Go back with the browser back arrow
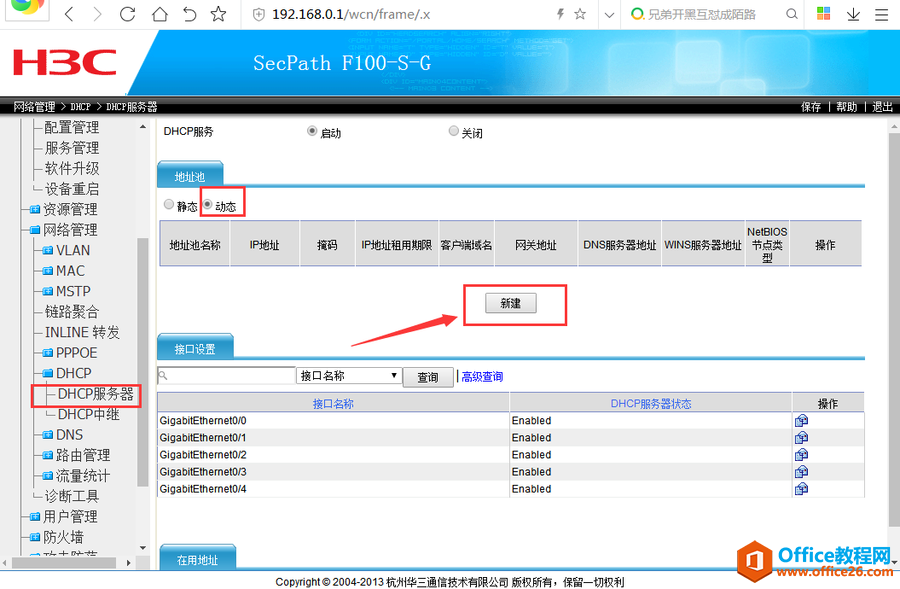Image resolution: width=900 pixels, height=589 pixels. point(69,14)
